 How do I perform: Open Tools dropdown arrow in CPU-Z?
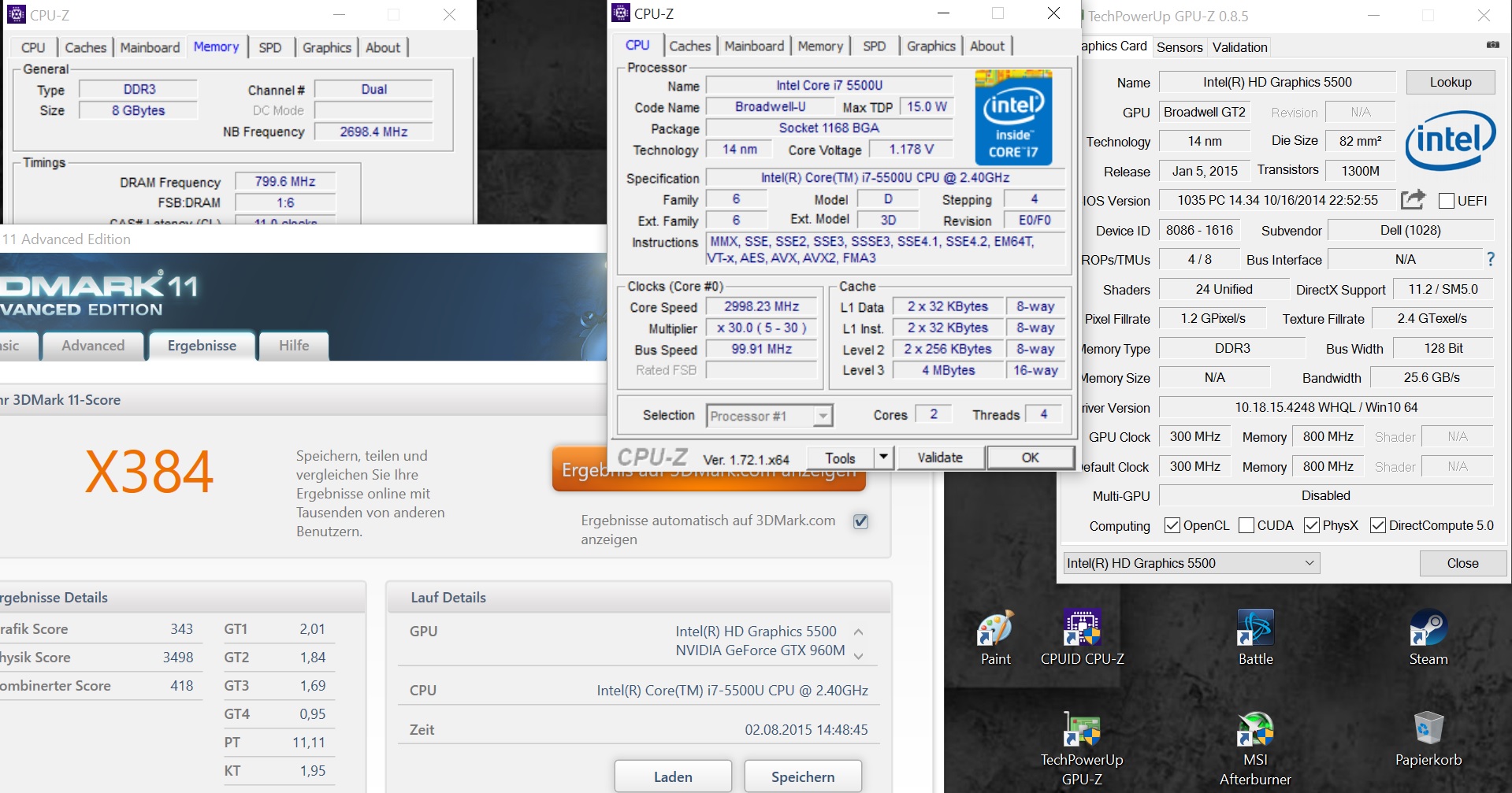(883, 457)
